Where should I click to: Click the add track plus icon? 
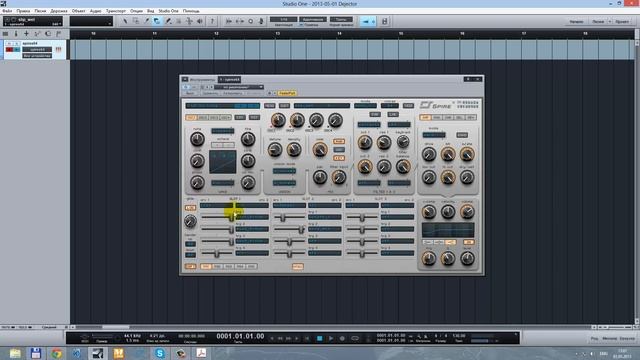pos(27,34)
